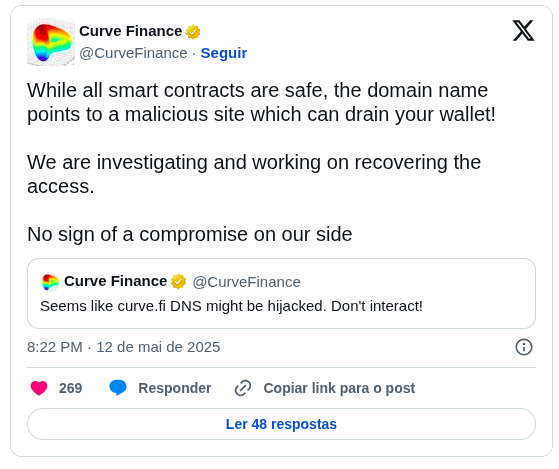Click the gold verified badge beside Curve Finance
Viewport: 559px width, 469px height.
coord(193,32)
